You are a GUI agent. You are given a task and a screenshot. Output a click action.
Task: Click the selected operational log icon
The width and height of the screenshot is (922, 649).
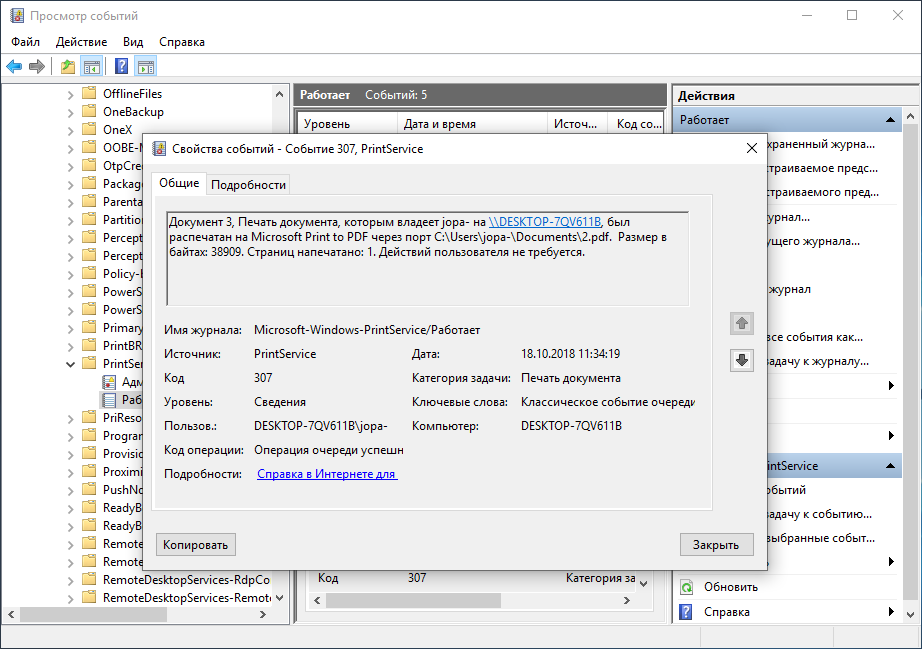pyautogui.click(x=109, y=400)
